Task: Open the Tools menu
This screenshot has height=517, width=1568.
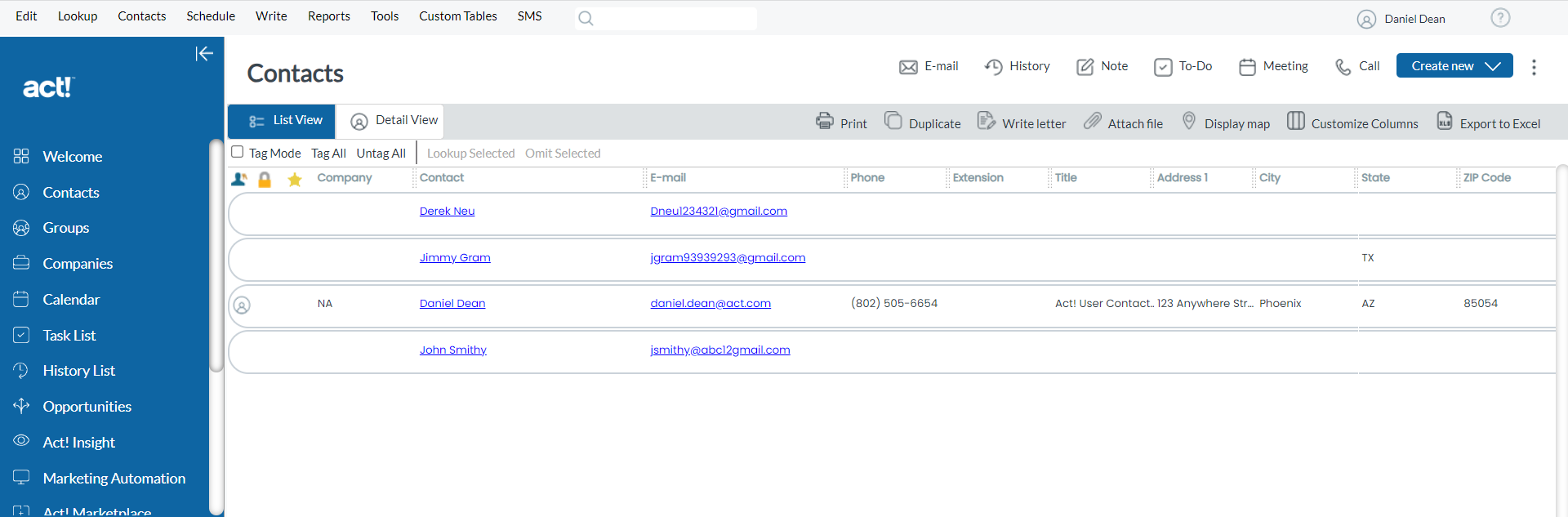Action: coord(385,16)
